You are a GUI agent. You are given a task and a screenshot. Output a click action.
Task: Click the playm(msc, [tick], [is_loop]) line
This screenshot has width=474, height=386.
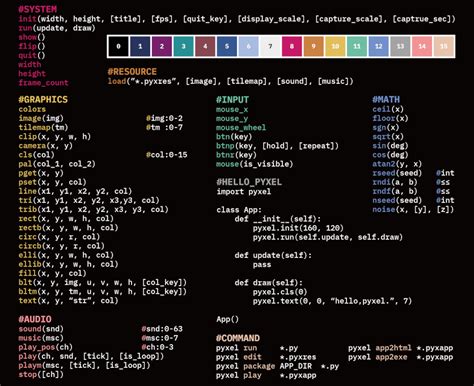coord(84,365)
